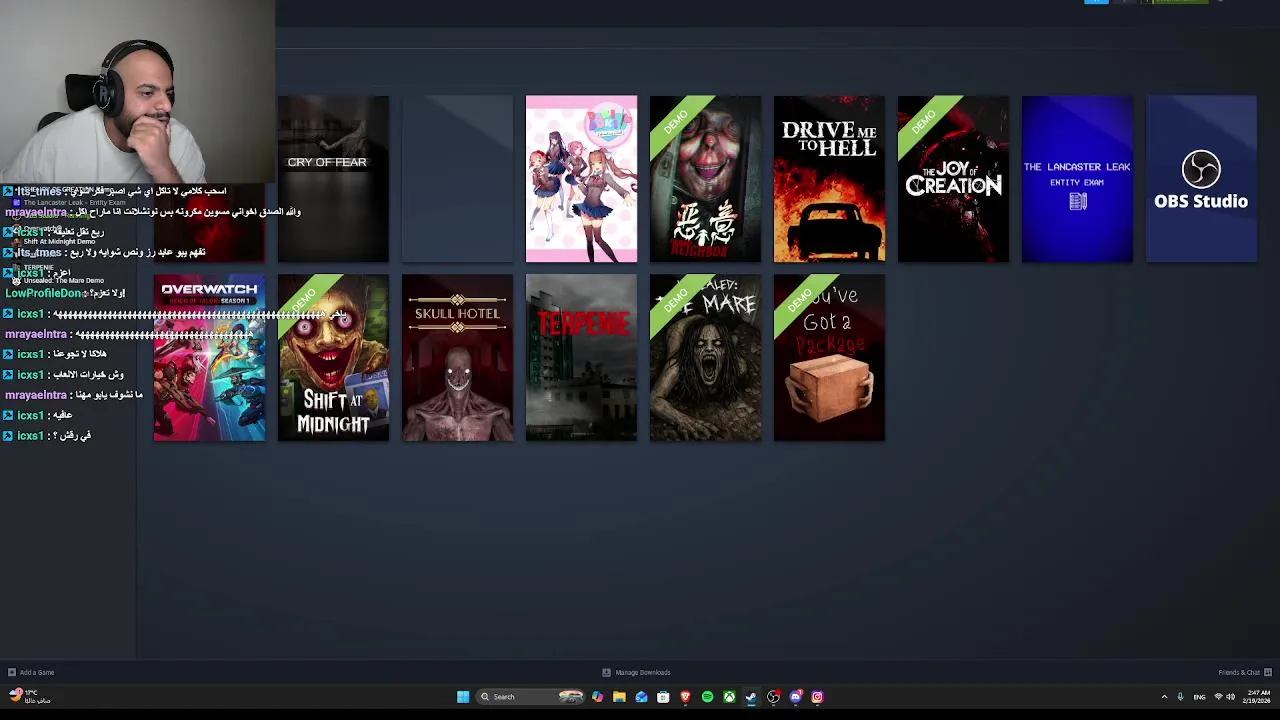
Task: Click the search highlight image in taskbar
Action: click(x=571, y=697)
